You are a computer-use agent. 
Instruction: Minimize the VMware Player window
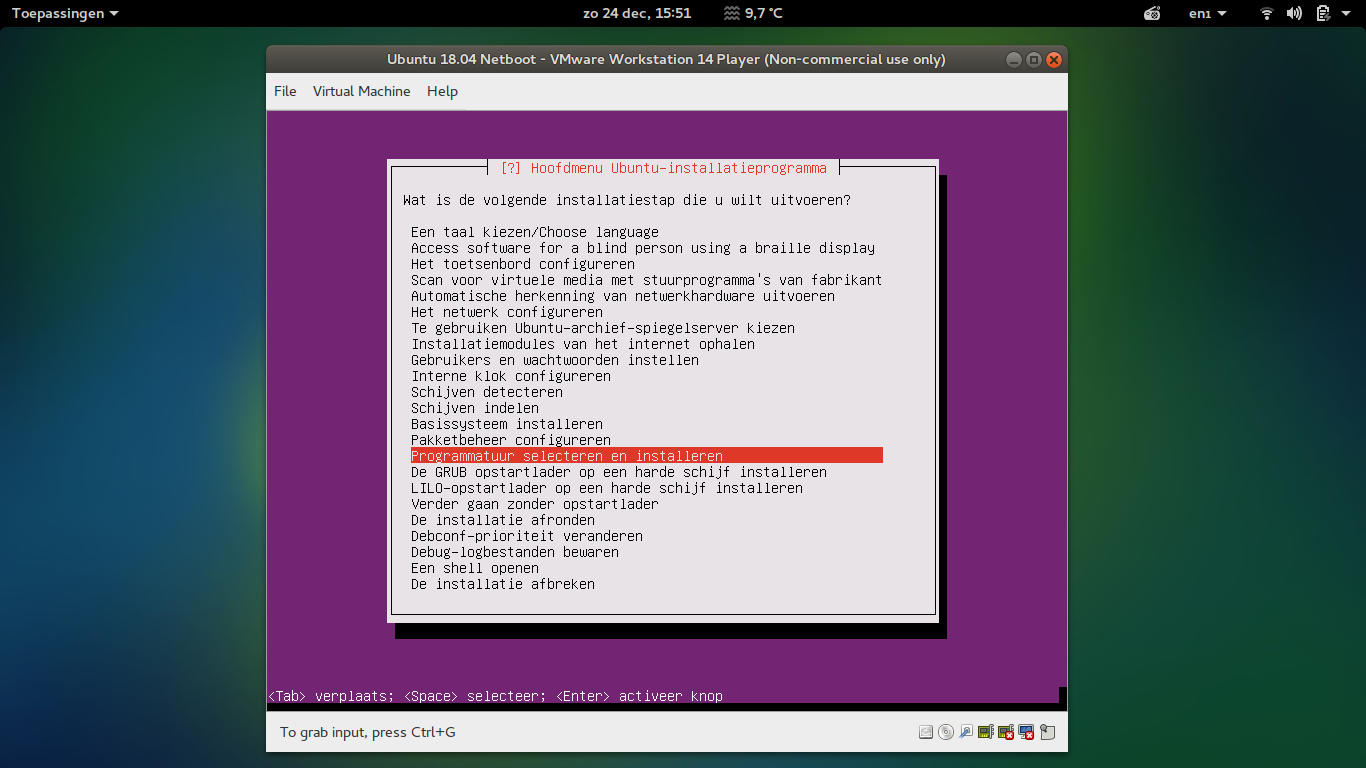pos(1014,59)
